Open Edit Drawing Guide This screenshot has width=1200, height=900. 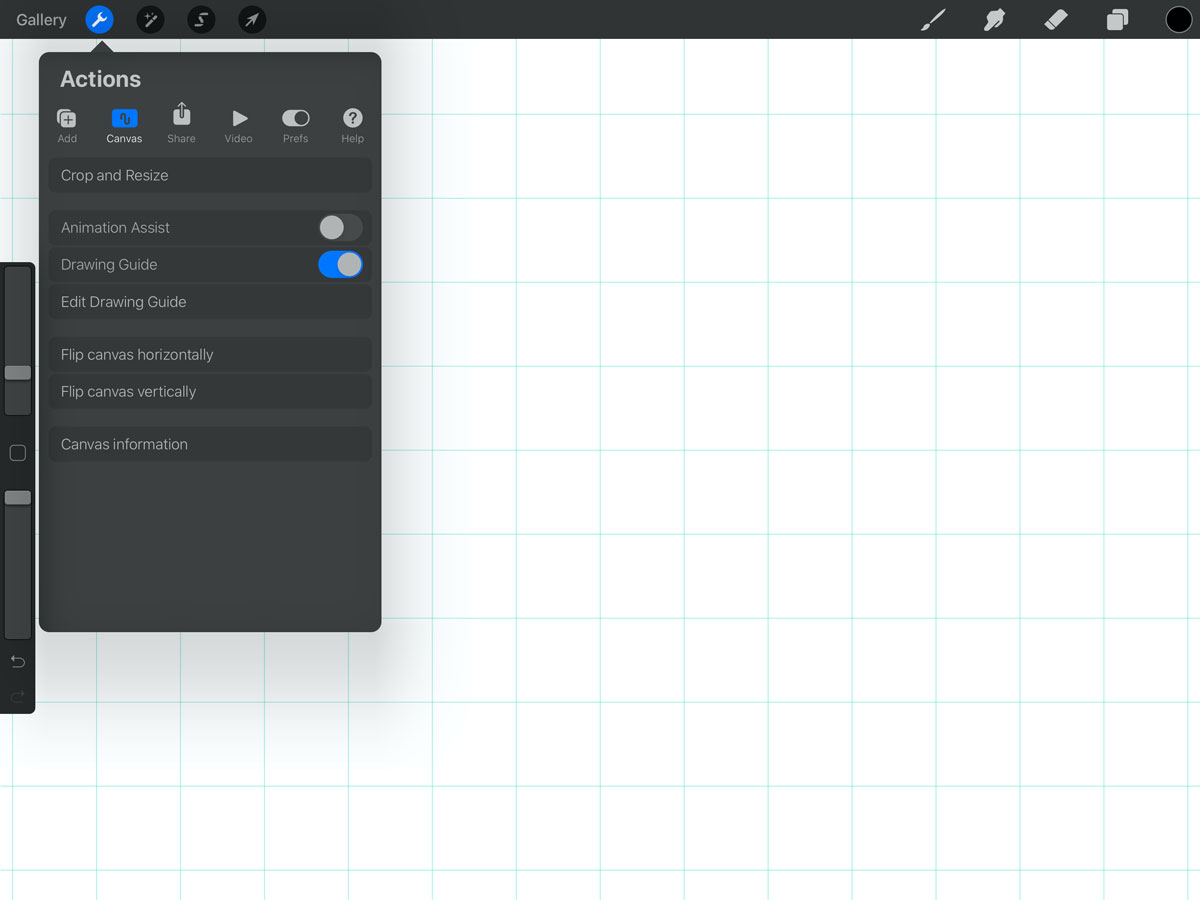(x=209, y=301)
